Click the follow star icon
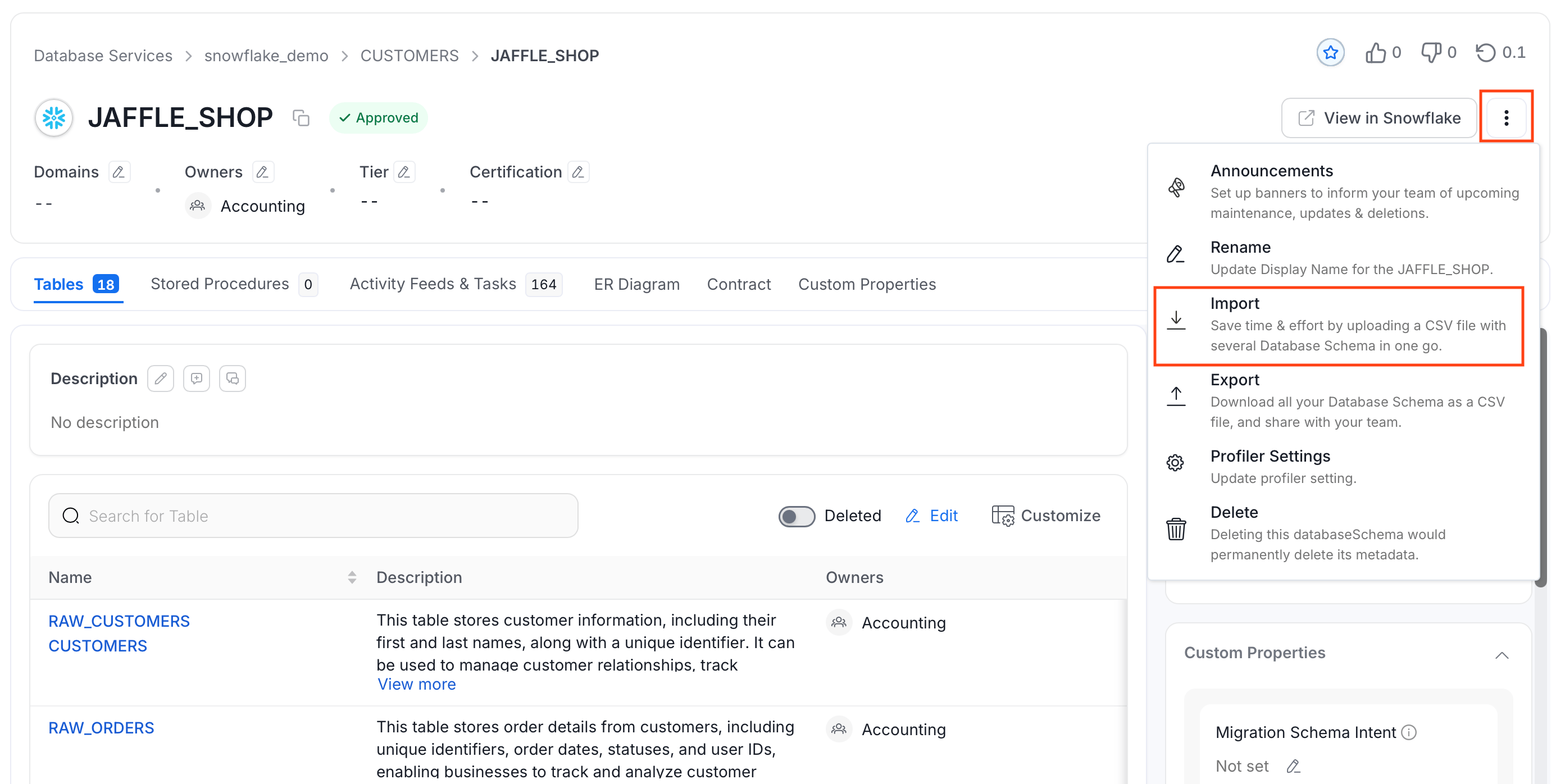This screenshot has height=784, width=1565. (x=1330, y=53)
